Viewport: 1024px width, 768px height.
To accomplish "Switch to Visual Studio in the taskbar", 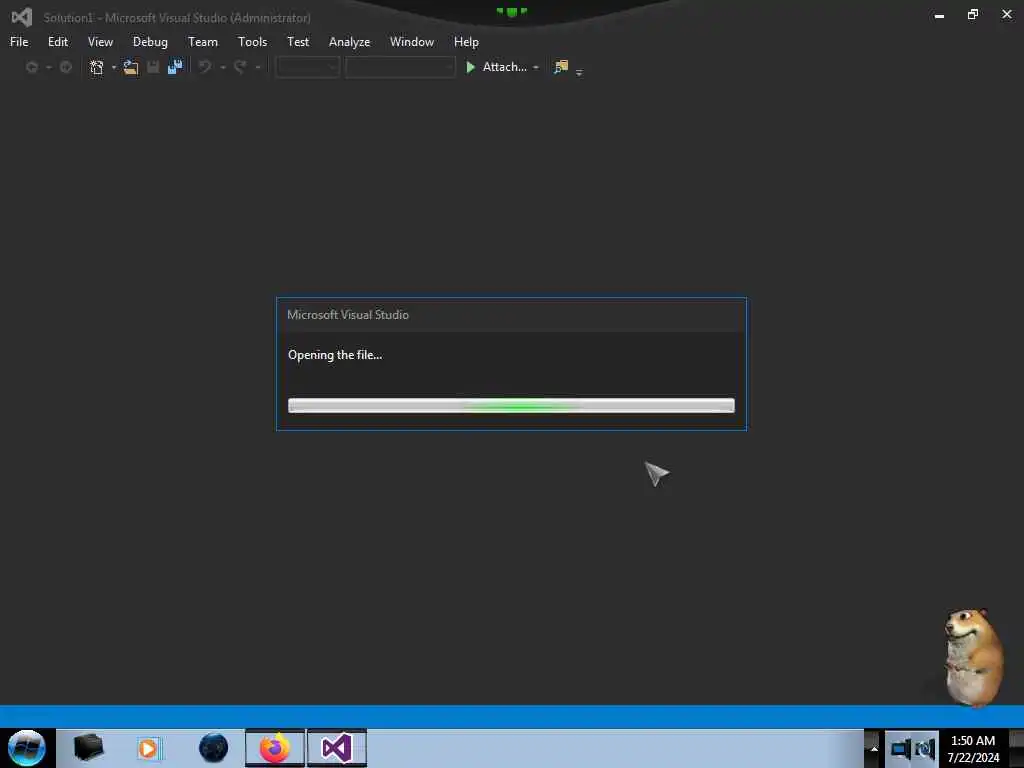I will pyautogui.click(x=337, y=748).
